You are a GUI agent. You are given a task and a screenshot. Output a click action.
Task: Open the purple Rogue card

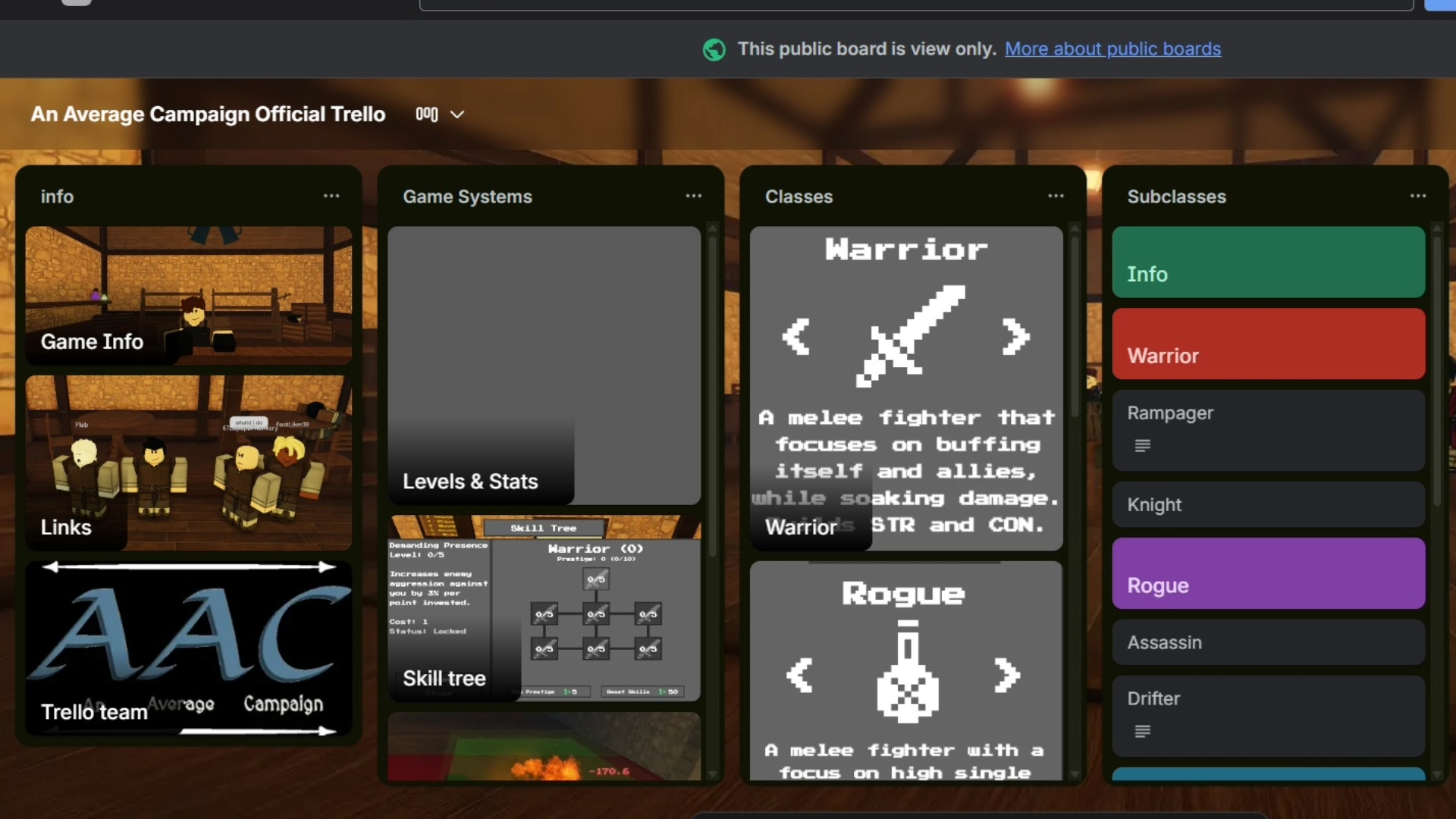[x=1268, y=573]
